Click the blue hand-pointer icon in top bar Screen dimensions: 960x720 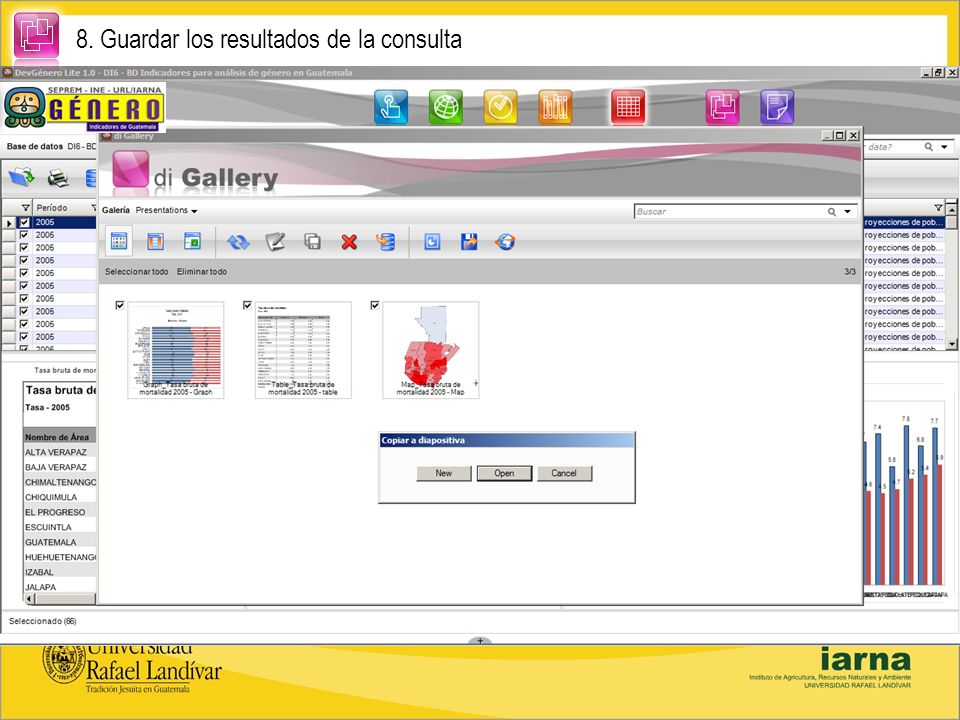click(391, 107)
